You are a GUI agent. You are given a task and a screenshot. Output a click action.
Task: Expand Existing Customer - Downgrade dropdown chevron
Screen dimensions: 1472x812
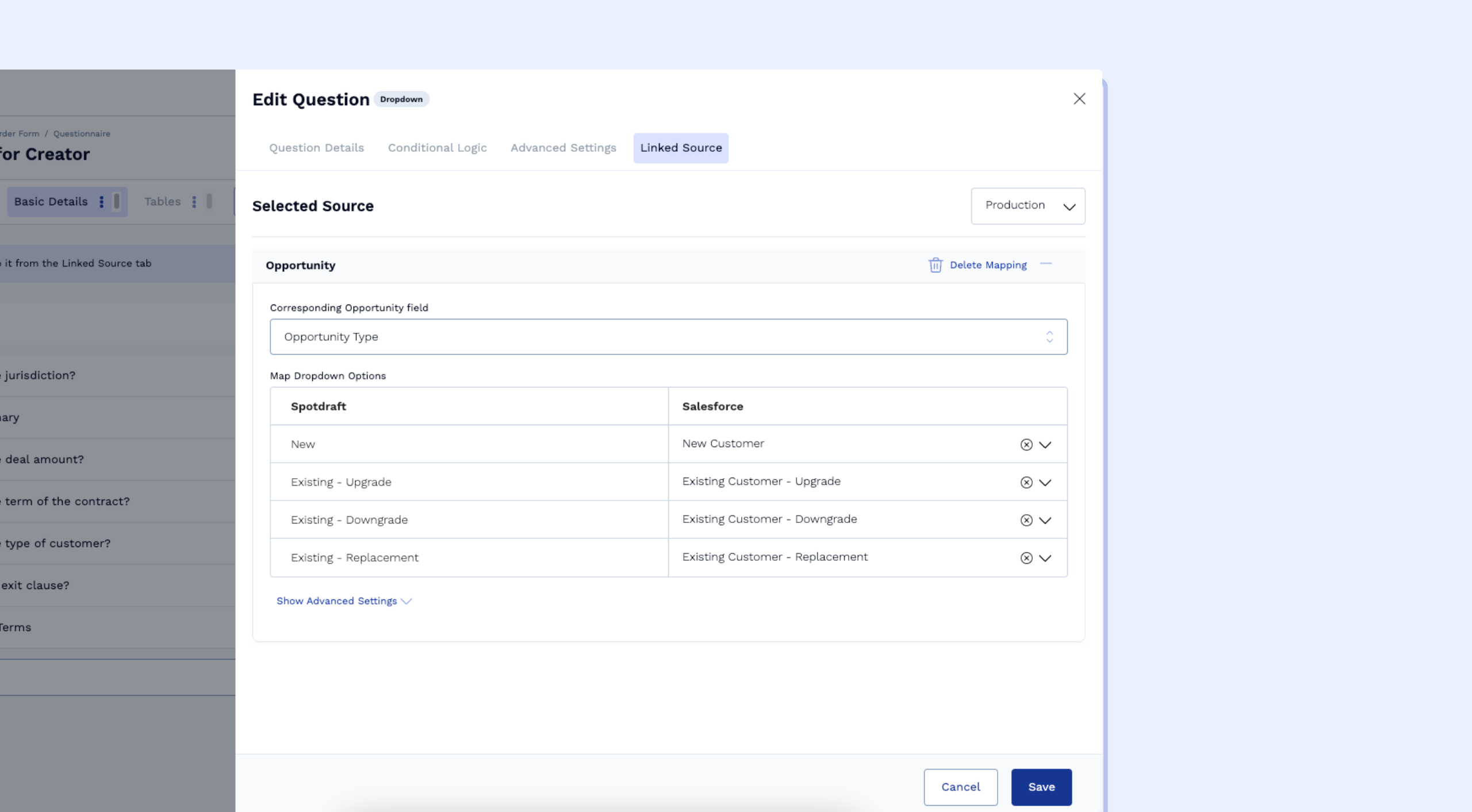point(1045,521)
